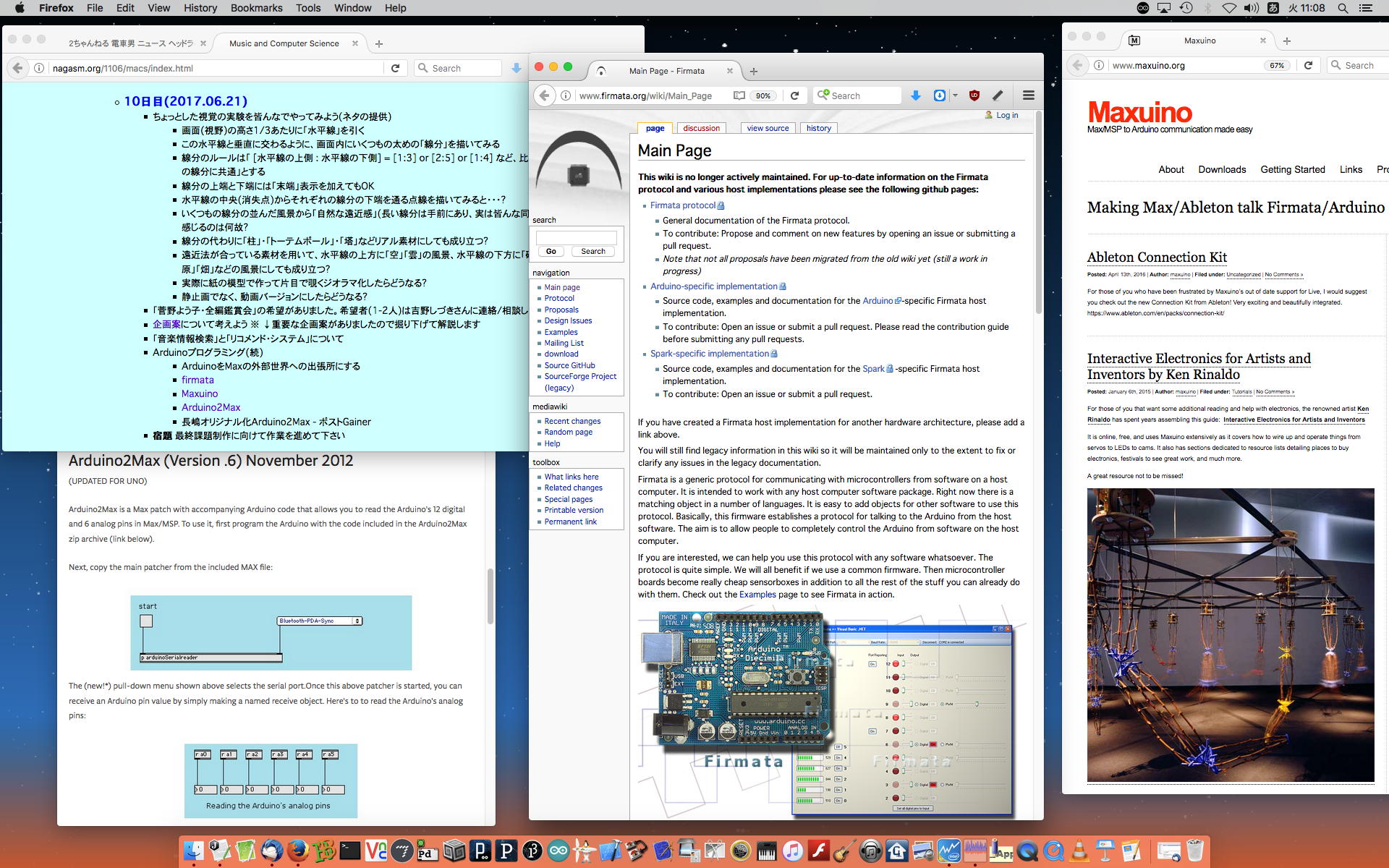This screenshot has width=1389, height=868.
Task: Click the pencil edit toolbar icon
Action: tap(998, 95)
